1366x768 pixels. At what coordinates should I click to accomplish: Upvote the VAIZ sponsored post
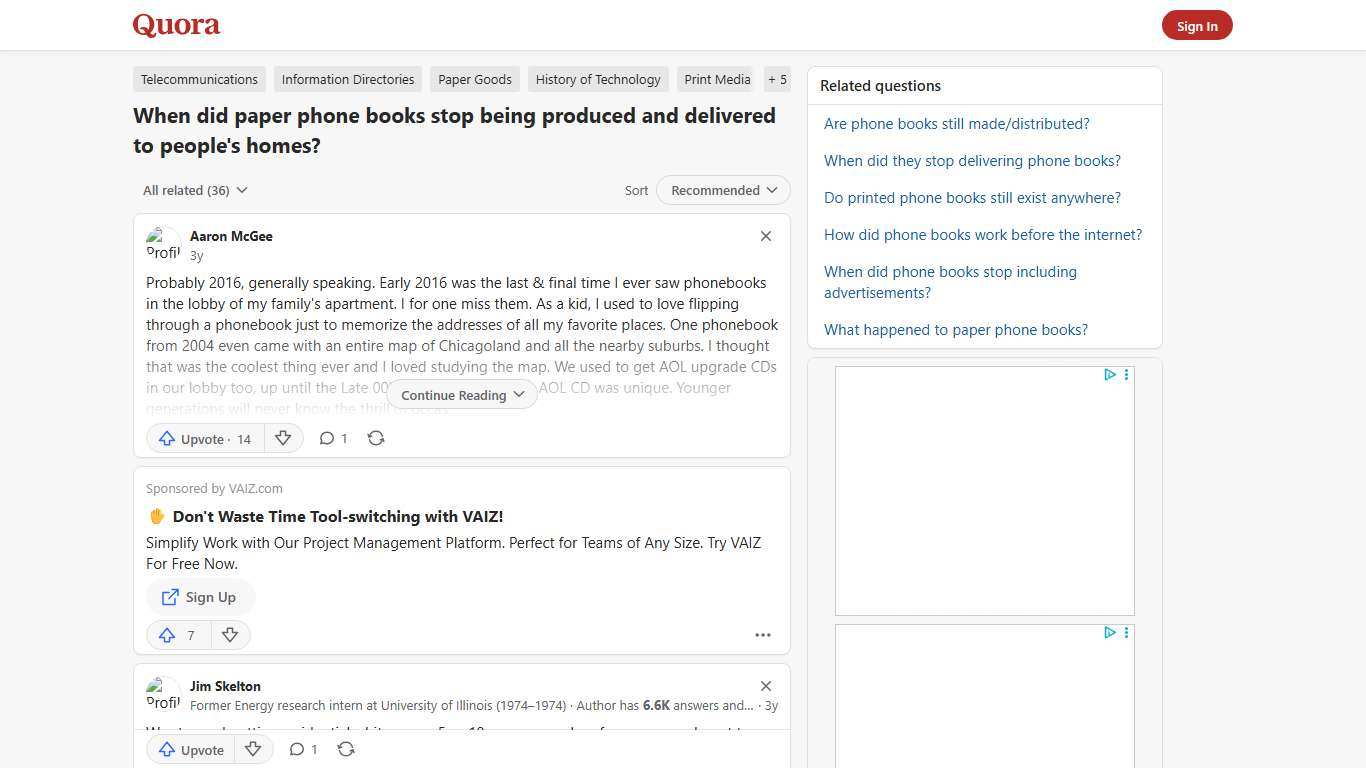pos(178,635)
